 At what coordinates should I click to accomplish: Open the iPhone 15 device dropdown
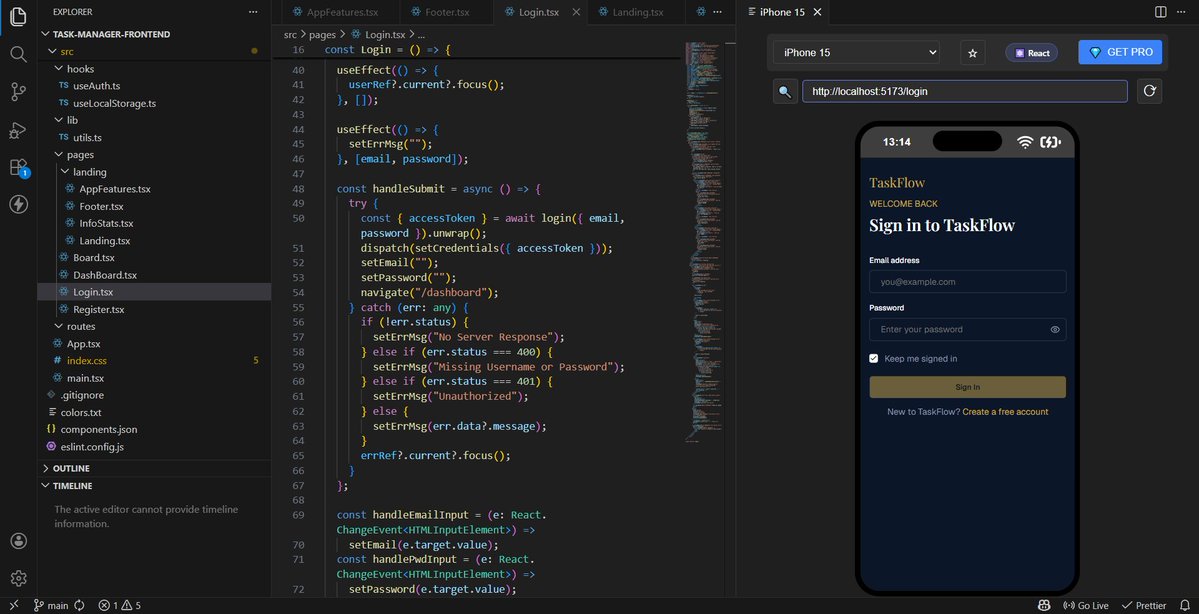[x=855, y=51]
